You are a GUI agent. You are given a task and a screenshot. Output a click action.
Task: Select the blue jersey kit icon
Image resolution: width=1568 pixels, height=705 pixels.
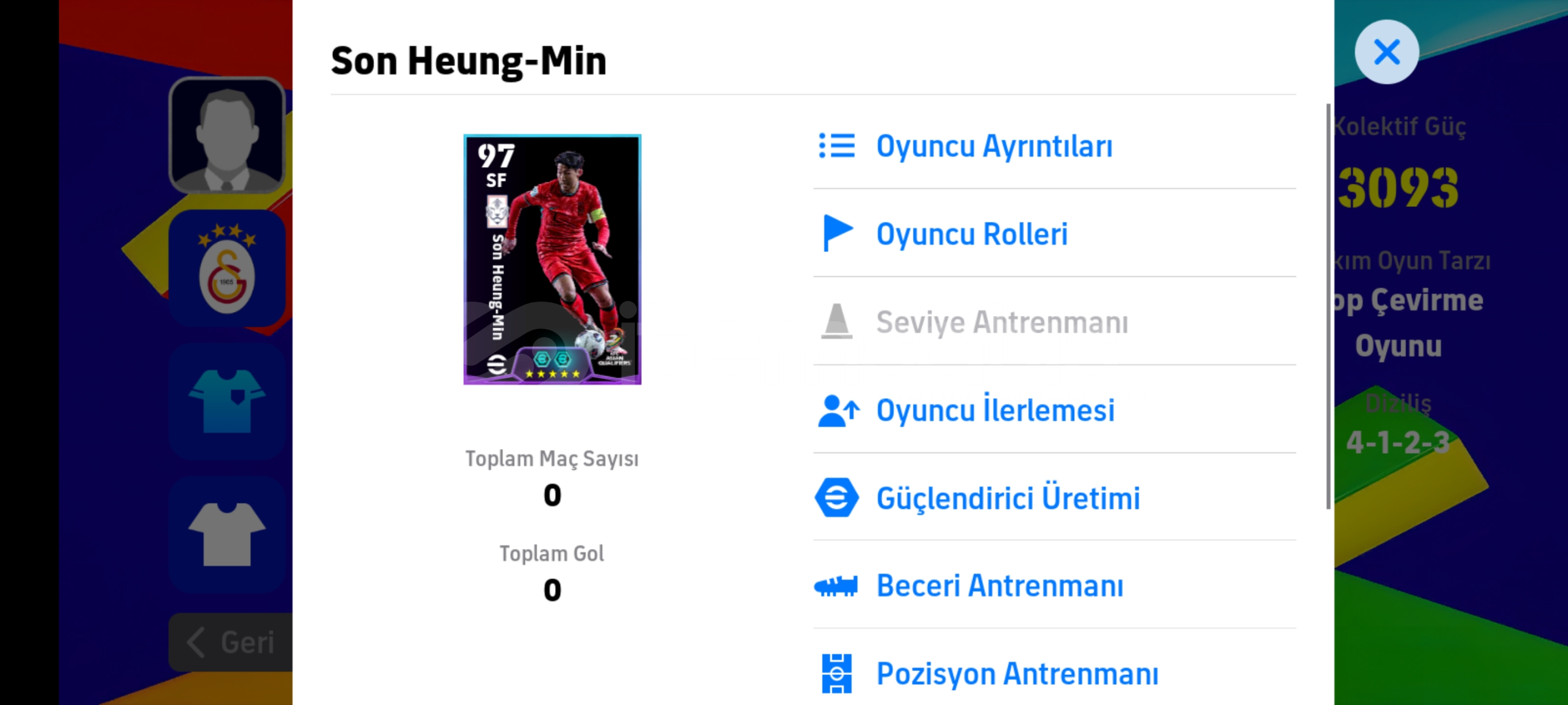227,401
